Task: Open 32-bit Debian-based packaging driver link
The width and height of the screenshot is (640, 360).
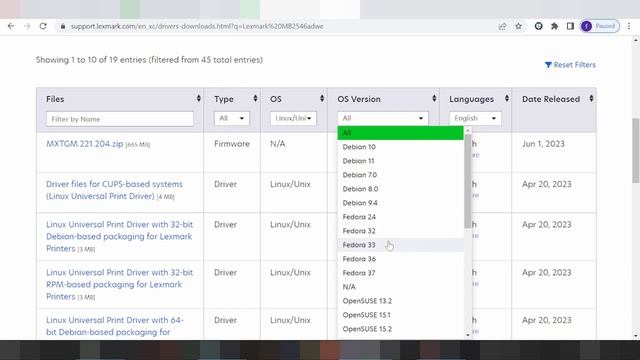Action: [119, 236]
